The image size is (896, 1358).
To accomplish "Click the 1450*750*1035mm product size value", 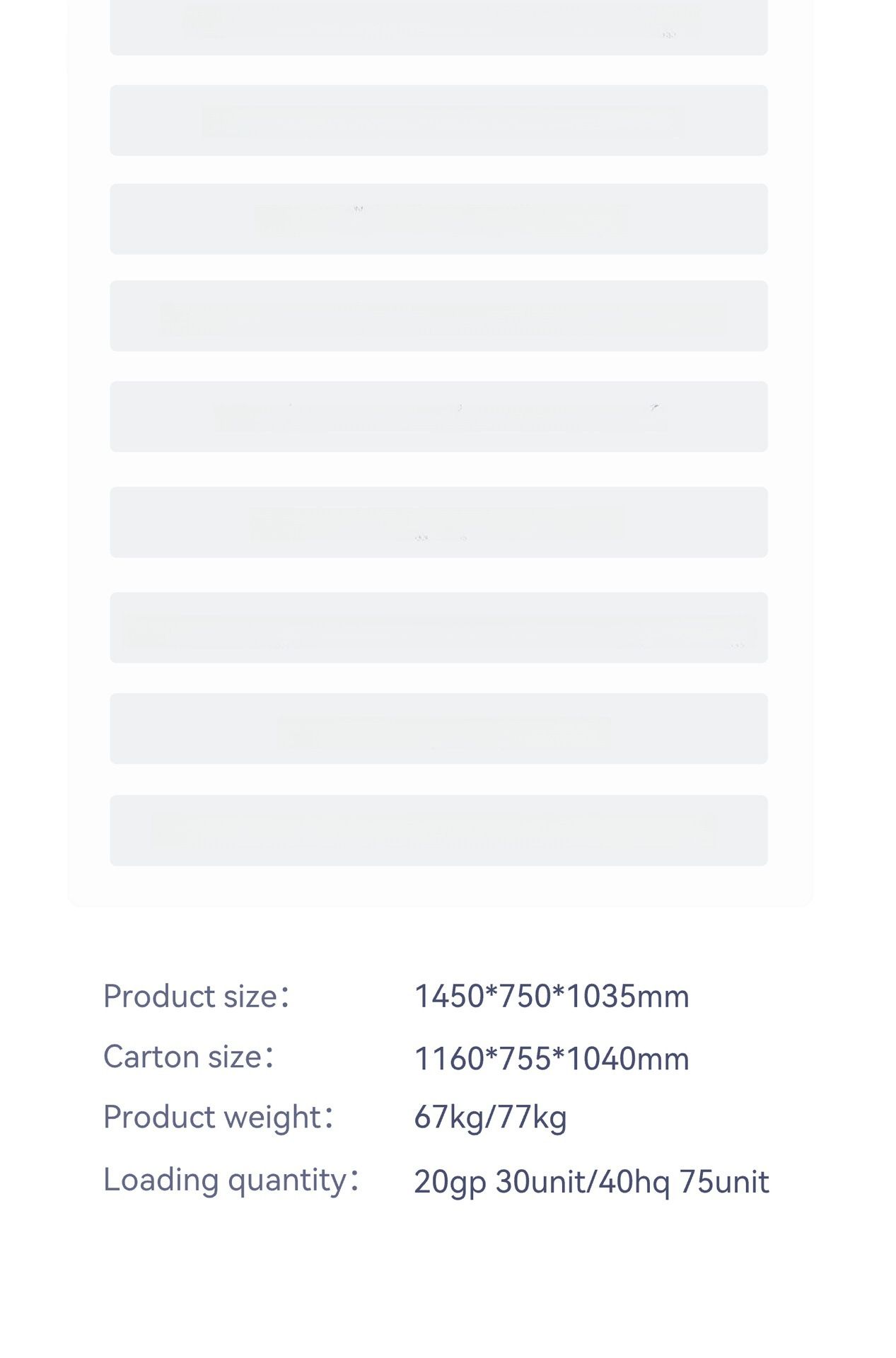I will click(550, 997).
